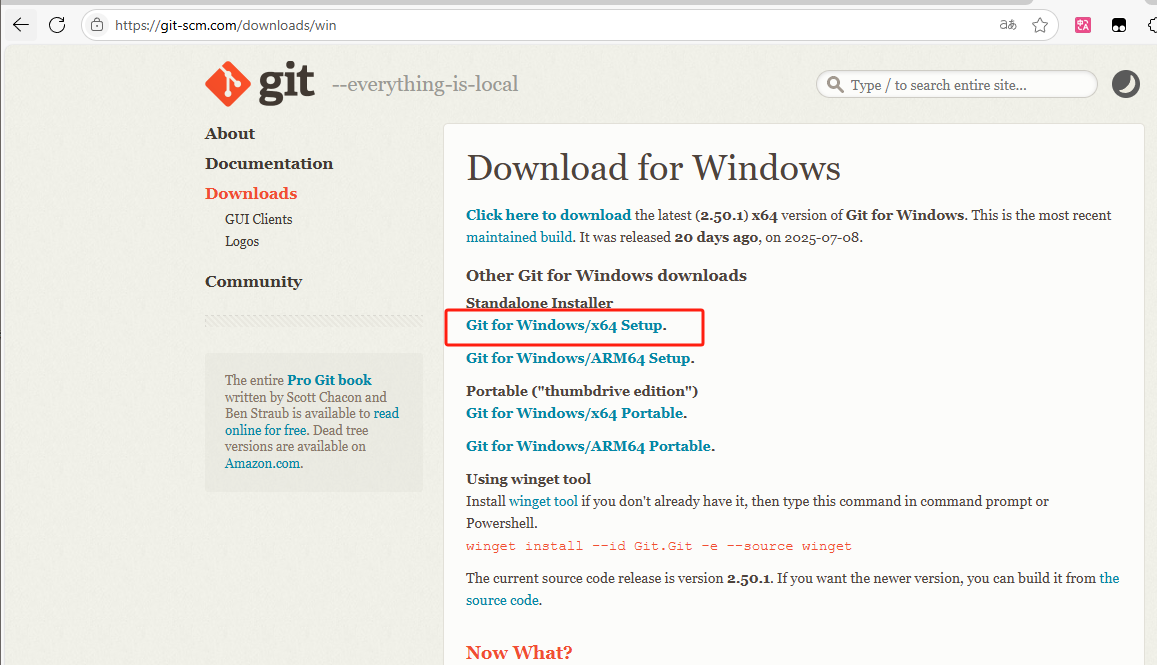
Task: Open the 'winget tool' link
Action: [543, 501]
